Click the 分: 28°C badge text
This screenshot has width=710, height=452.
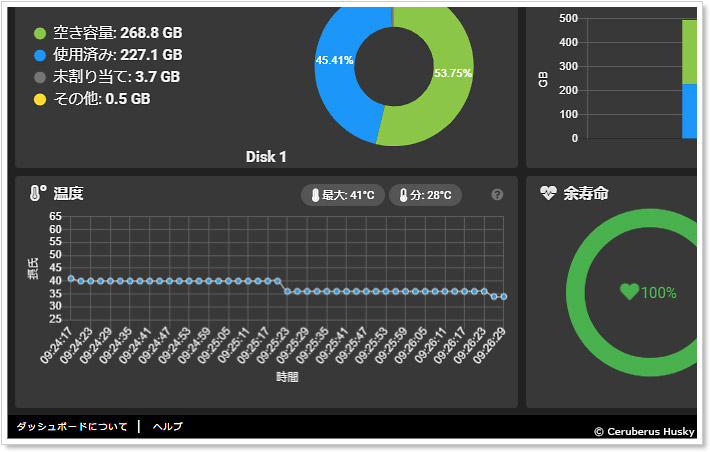pyautogui.click(x=431, y=195)
